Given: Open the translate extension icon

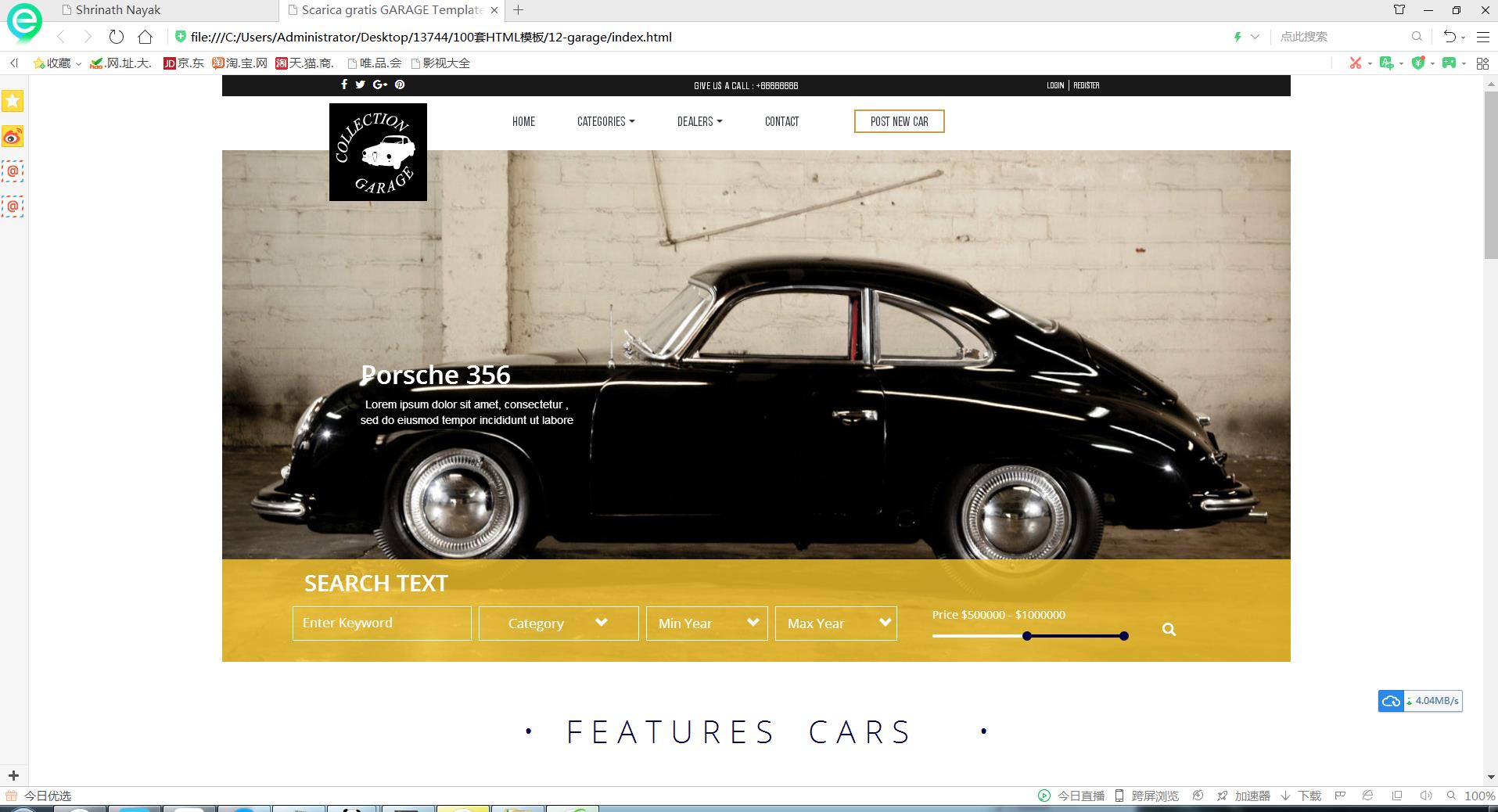Looking at the screenshot, I should (1386, 63).
